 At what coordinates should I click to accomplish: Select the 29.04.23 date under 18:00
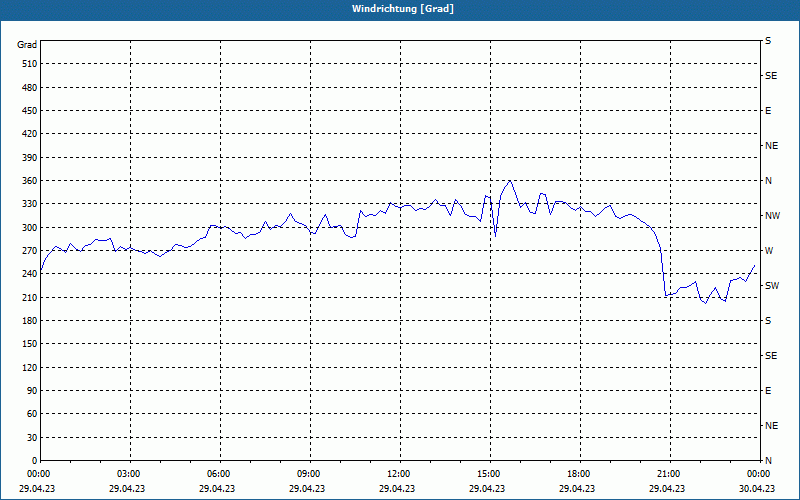click(577, 488)
